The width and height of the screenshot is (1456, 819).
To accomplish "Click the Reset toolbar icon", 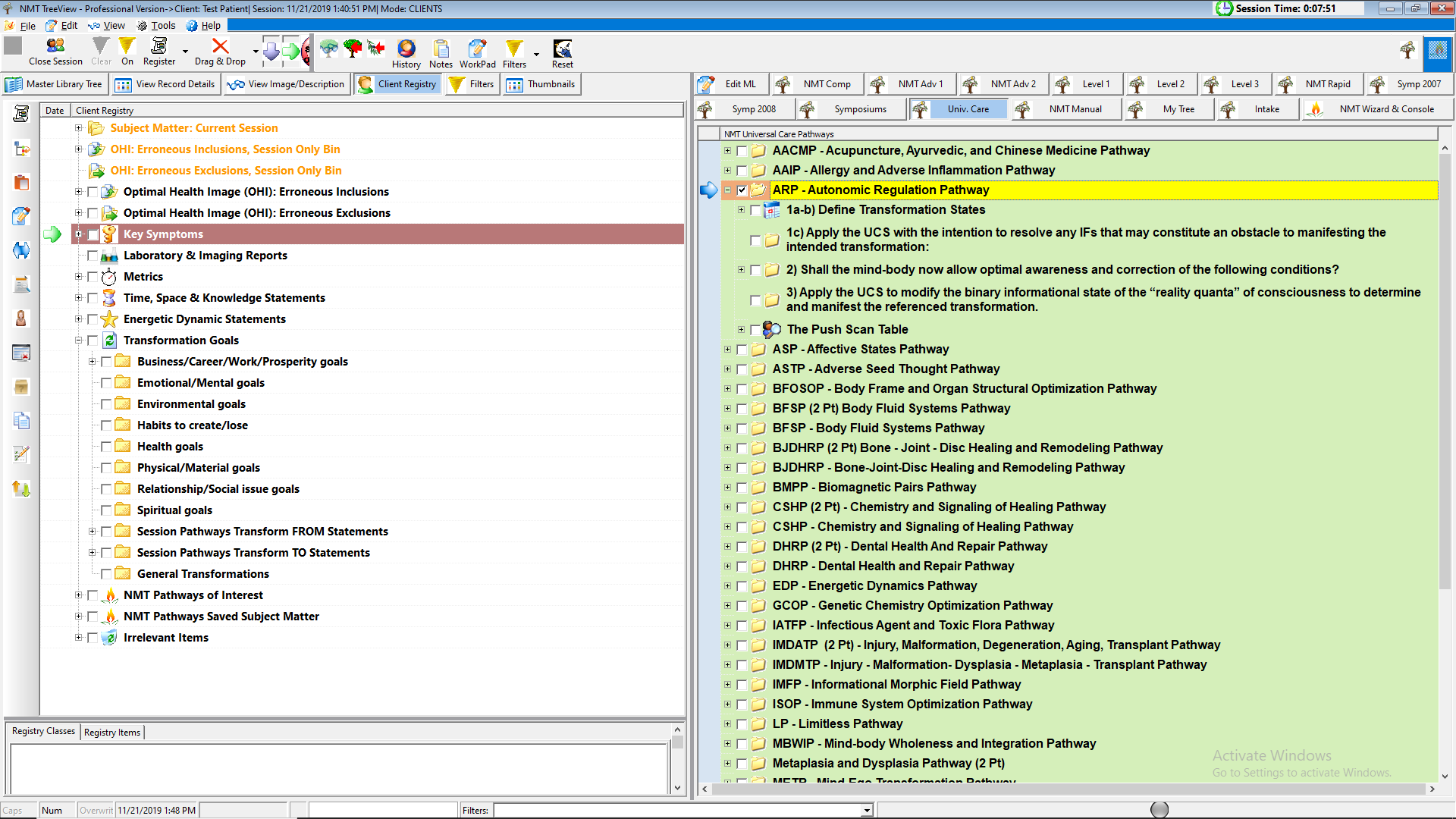I will [562, 50].
